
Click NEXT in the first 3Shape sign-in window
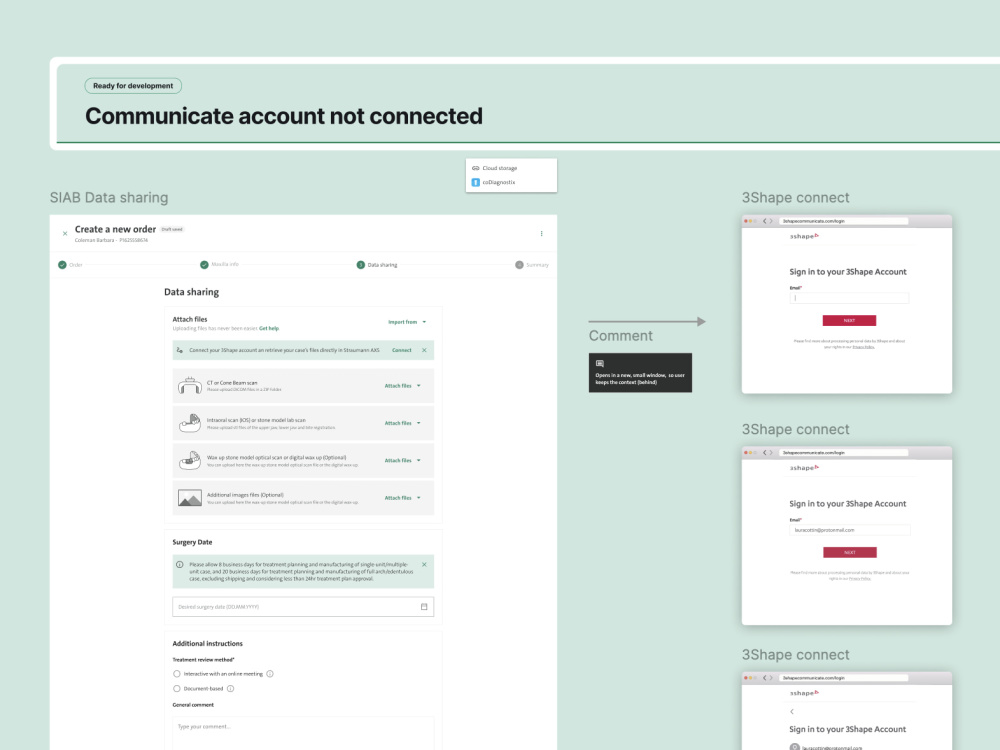(849, 320)
